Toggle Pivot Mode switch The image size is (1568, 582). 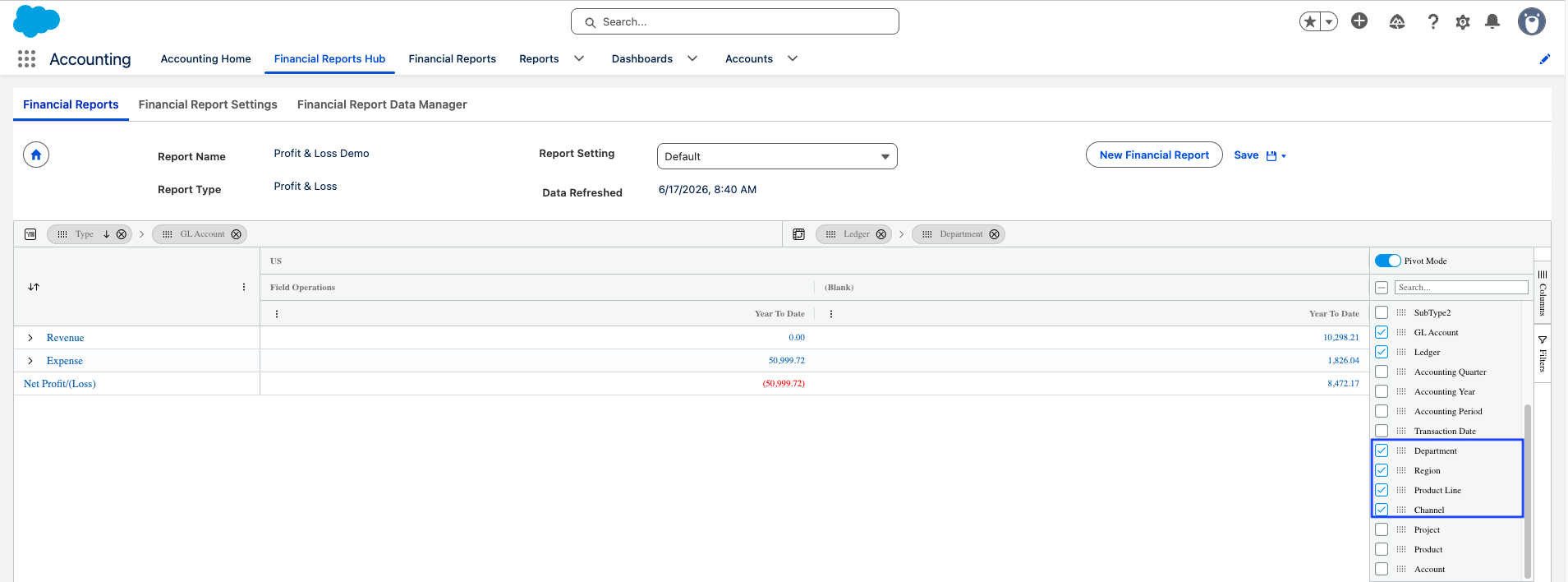click(x=1388, y=261)
